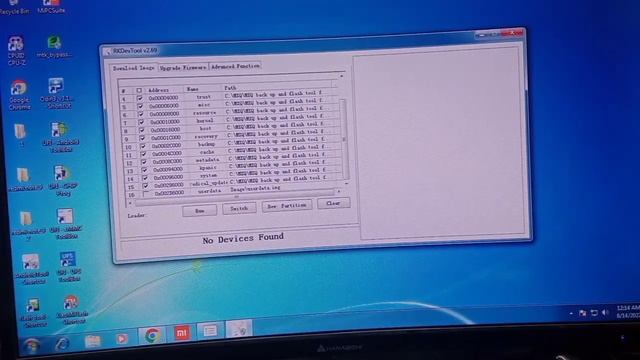Click the Dev Partition button
The image size is (640, 360).
[x=287, y=206]
